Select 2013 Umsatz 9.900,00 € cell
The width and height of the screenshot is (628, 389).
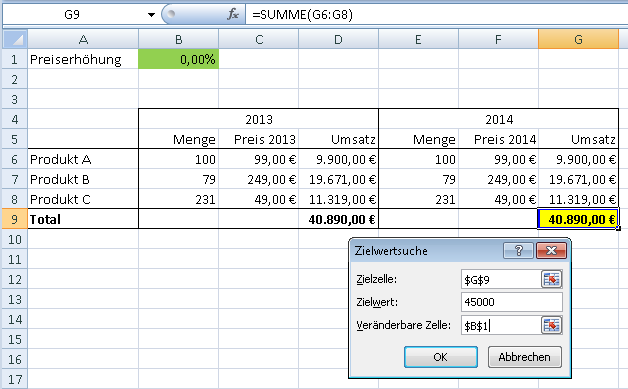[338, 159]
